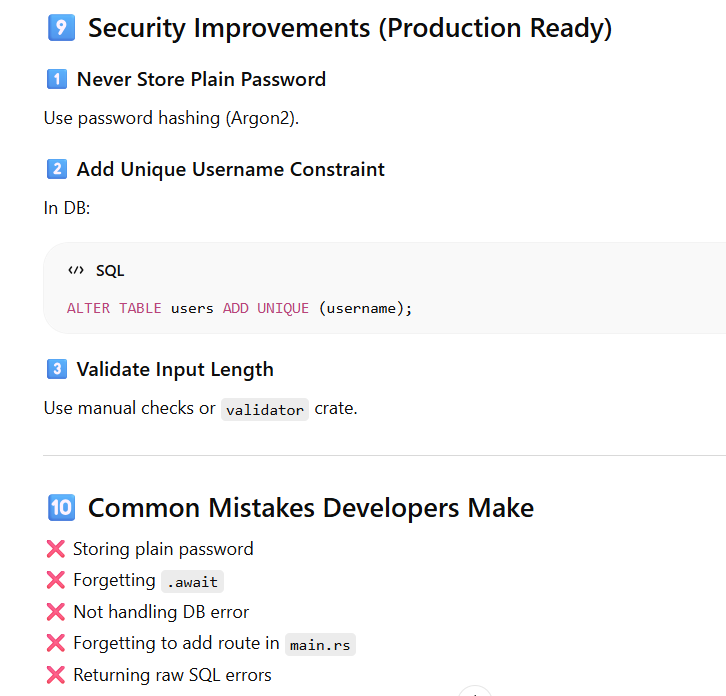
Task: Click the inline main.rs code snippet
Action: pos(320,645)
